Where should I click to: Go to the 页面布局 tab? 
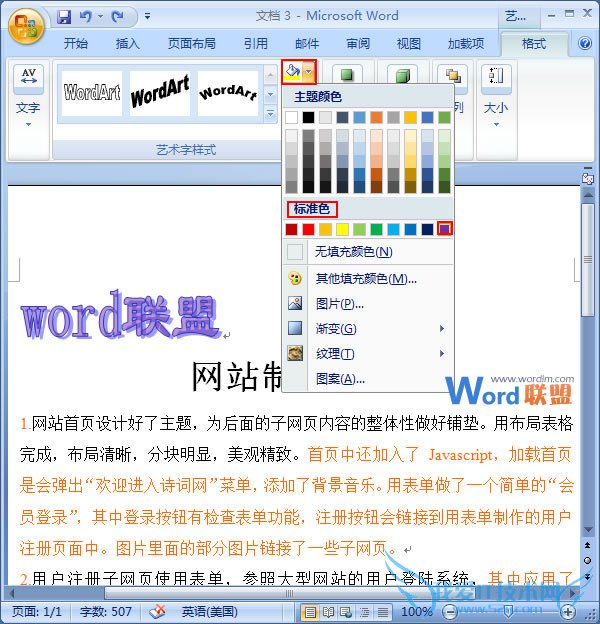pyautogui.click(x=191, y=43)
